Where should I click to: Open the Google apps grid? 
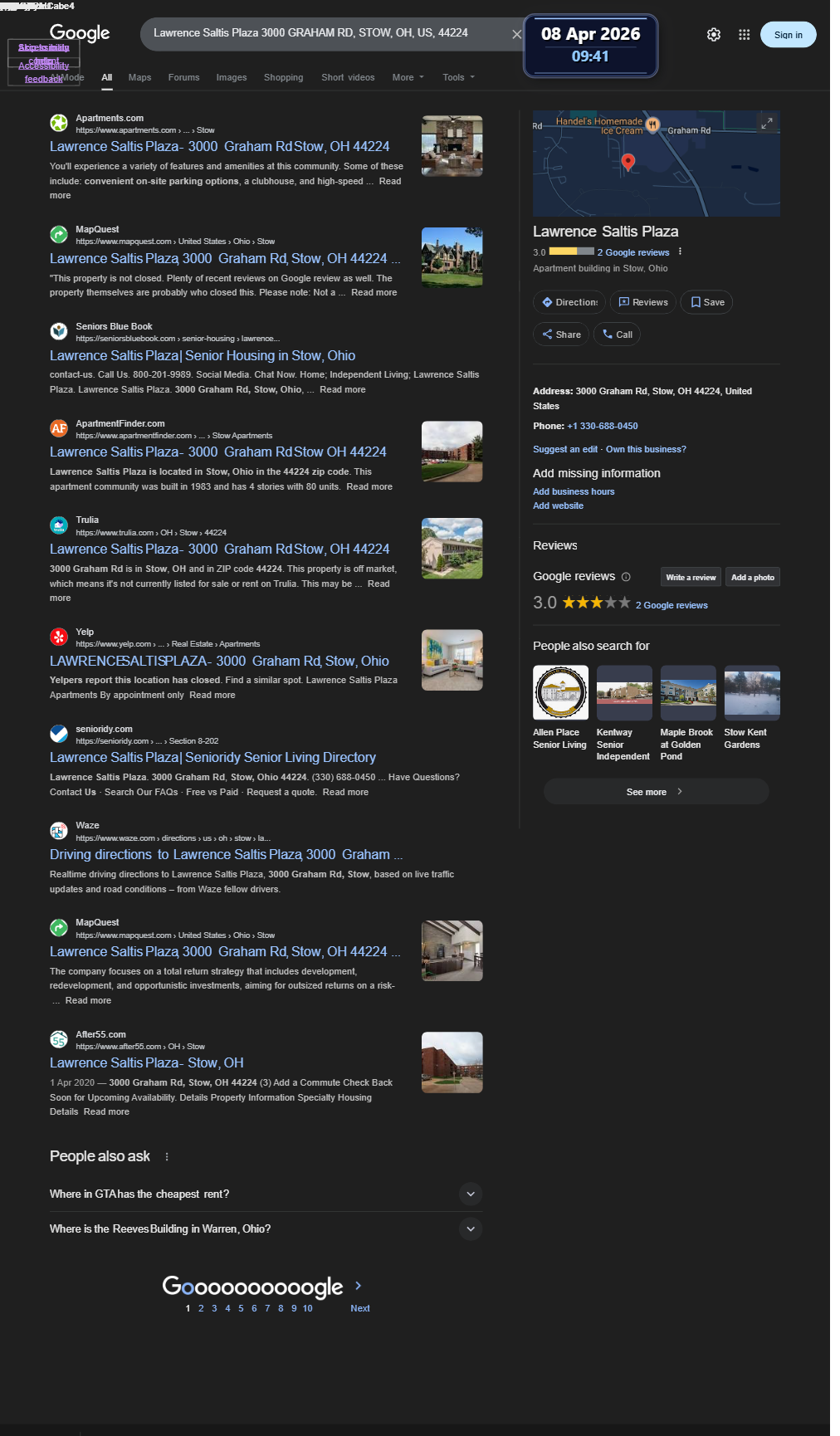click(x=745, y=35)
